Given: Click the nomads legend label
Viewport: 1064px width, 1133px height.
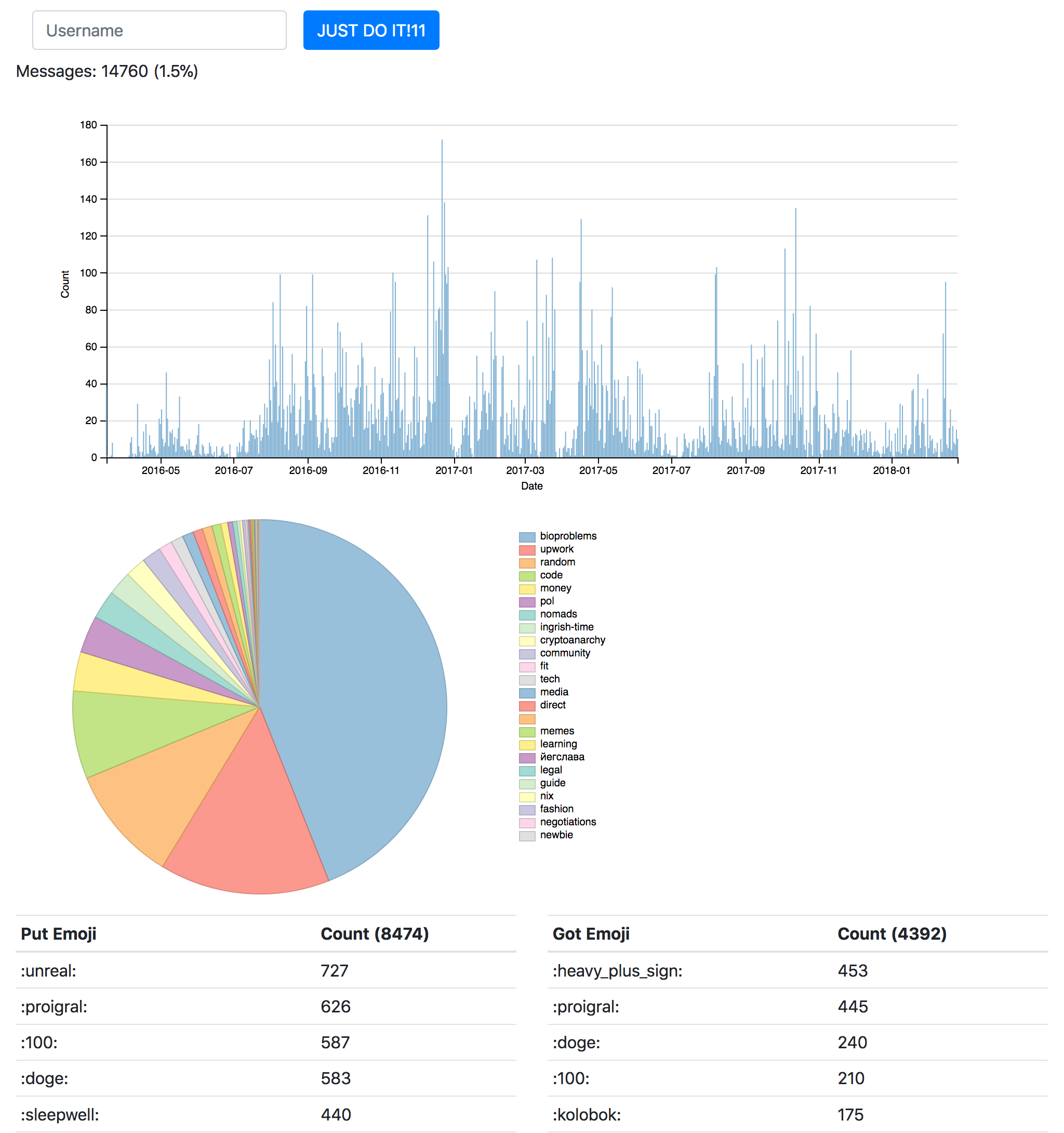Looking at the screenshot, I should (558, 614).
